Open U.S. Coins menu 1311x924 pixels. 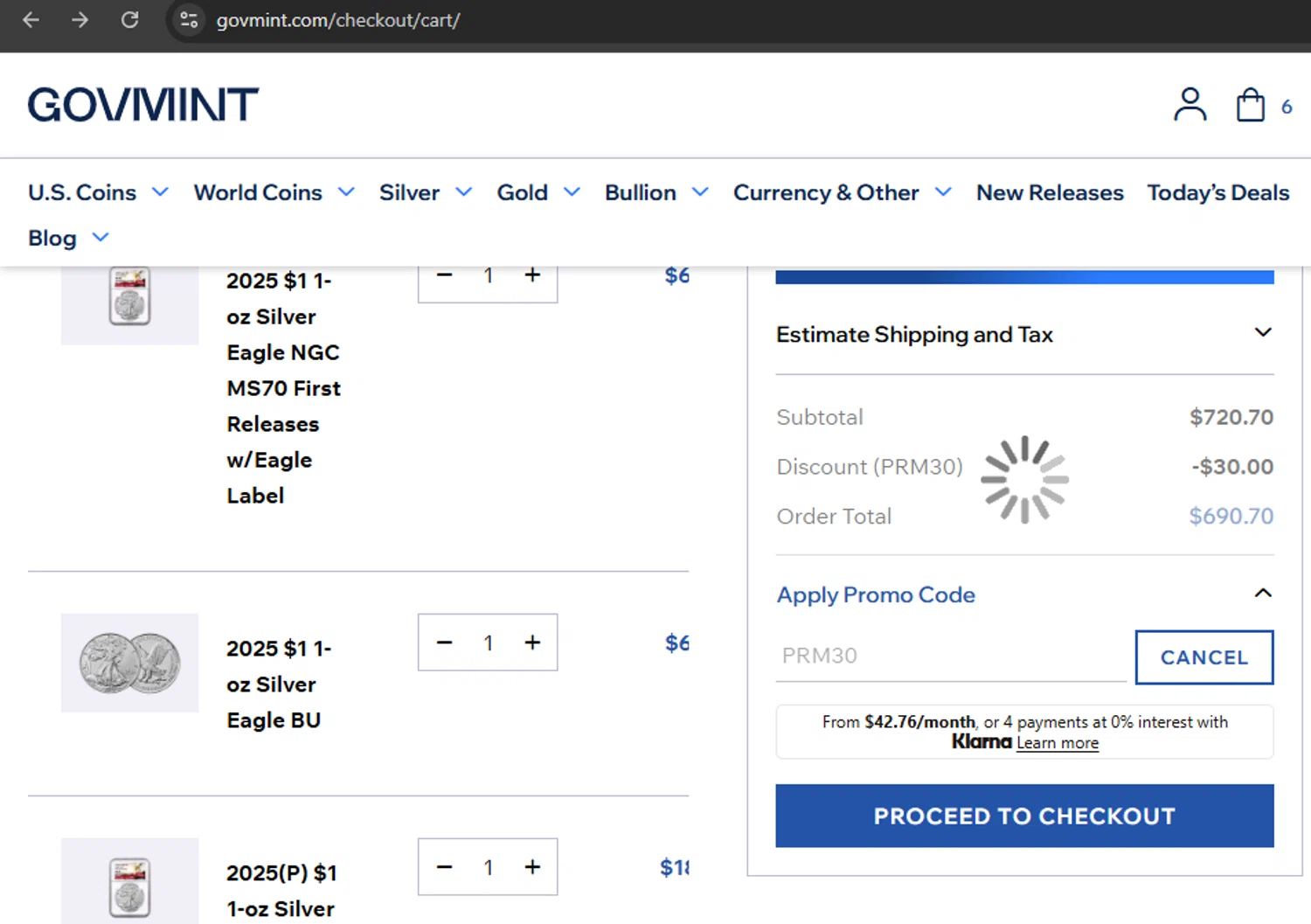[82, 192]
